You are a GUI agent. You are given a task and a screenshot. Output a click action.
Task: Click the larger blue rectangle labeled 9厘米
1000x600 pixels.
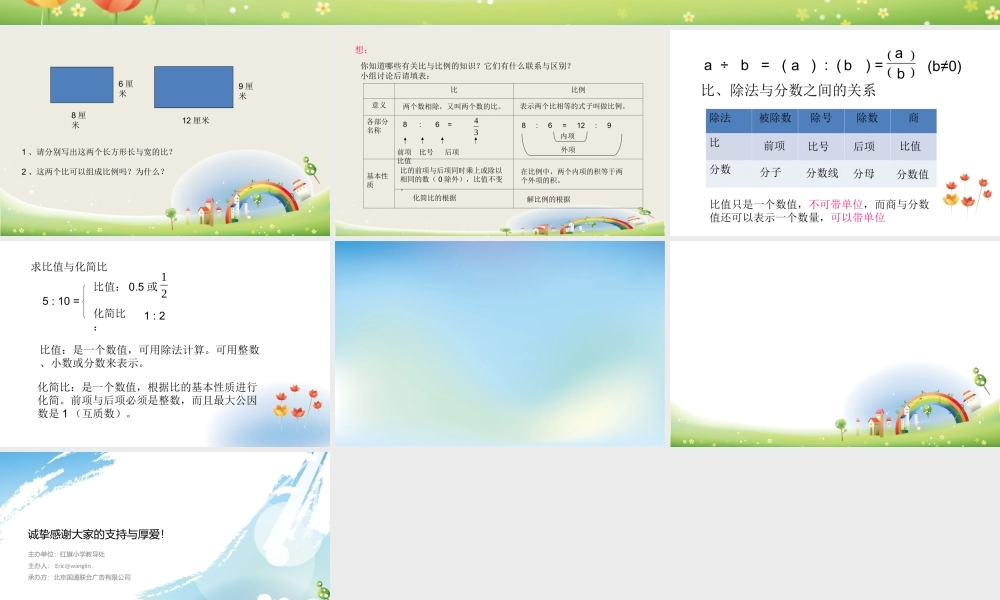tap(193, 87)
